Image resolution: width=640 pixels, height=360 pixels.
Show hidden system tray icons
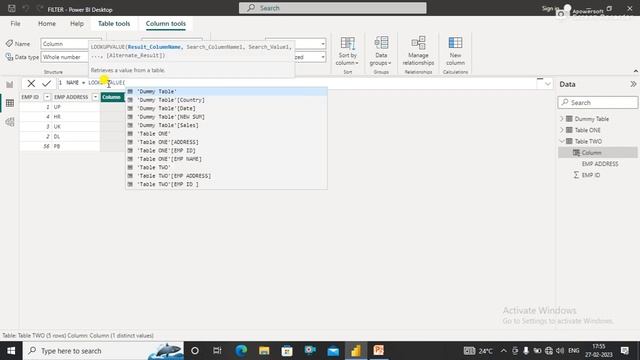click(503, 351)
